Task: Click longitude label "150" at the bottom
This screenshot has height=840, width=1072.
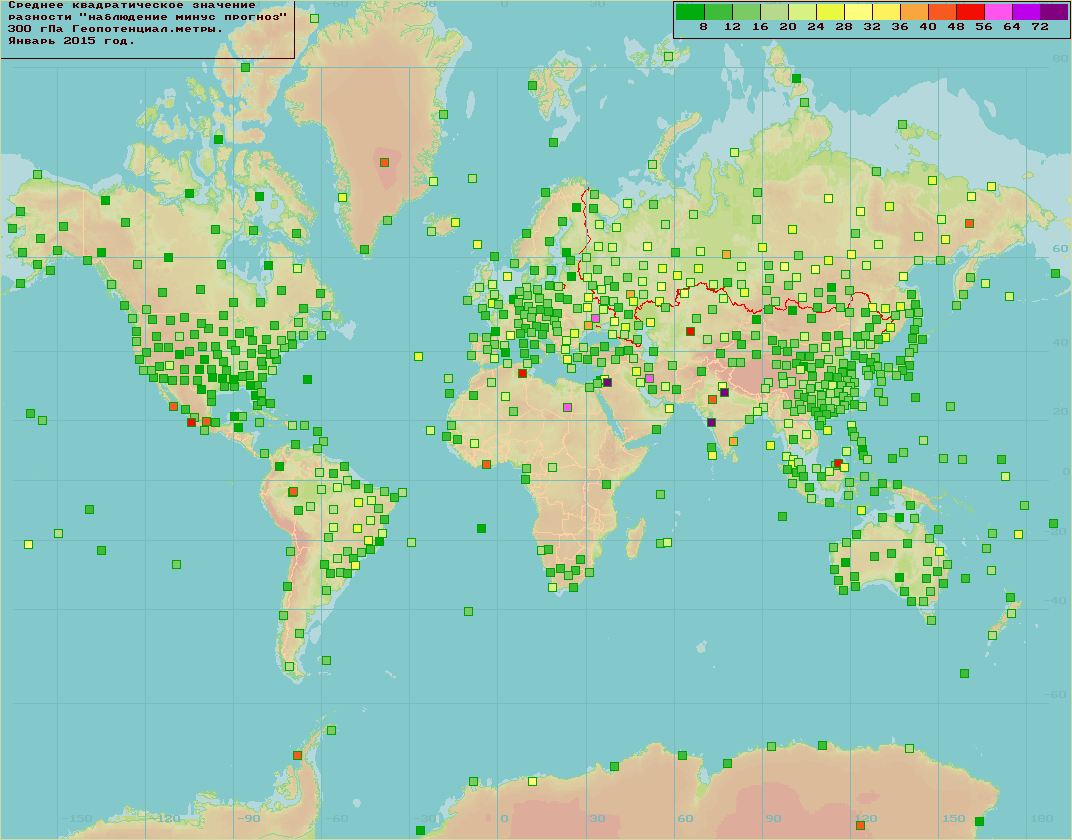Action: 954,818
